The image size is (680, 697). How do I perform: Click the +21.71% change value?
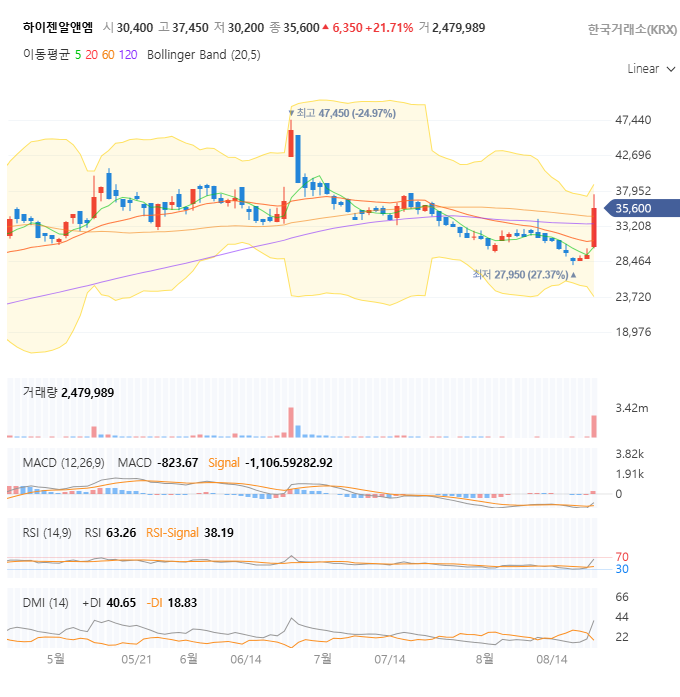(389, 28)
